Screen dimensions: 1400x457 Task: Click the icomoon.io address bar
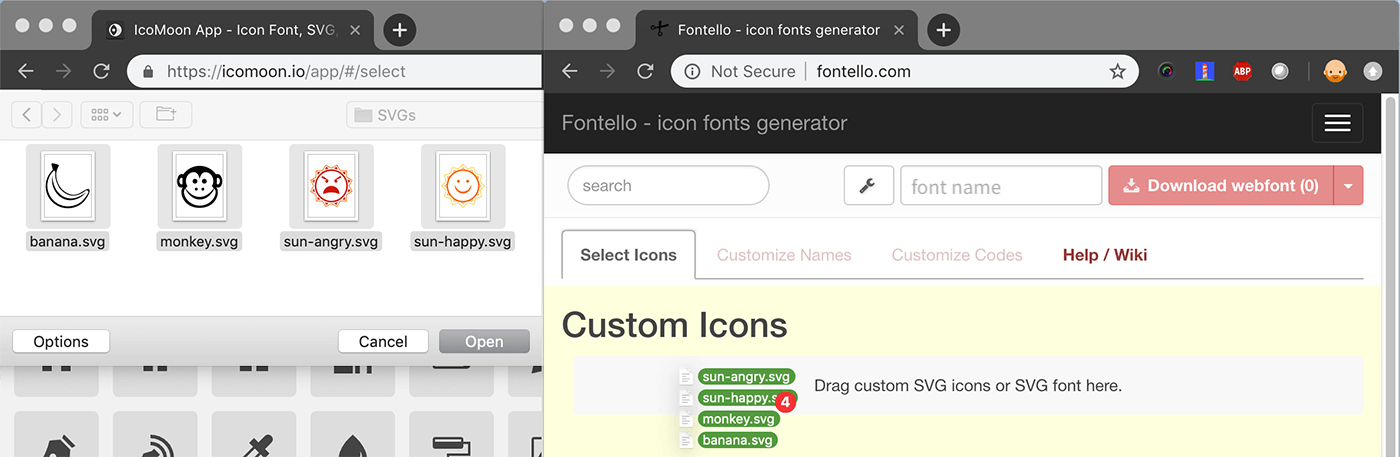[x=334, y=71]
